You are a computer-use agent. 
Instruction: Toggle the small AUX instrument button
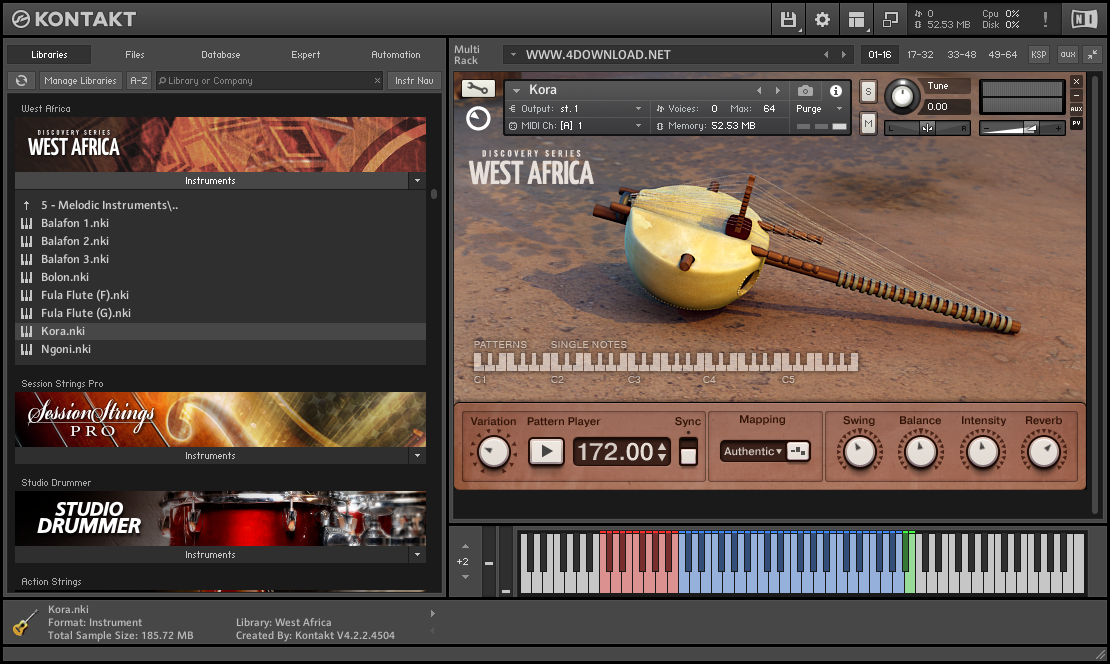point(1076,109)
